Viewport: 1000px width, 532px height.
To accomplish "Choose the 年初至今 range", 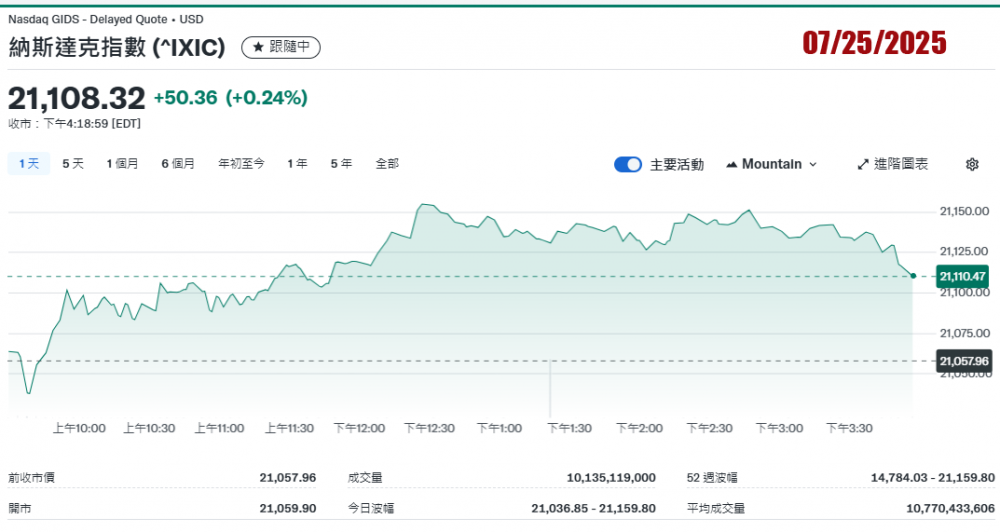I will [x=241, y=163].
